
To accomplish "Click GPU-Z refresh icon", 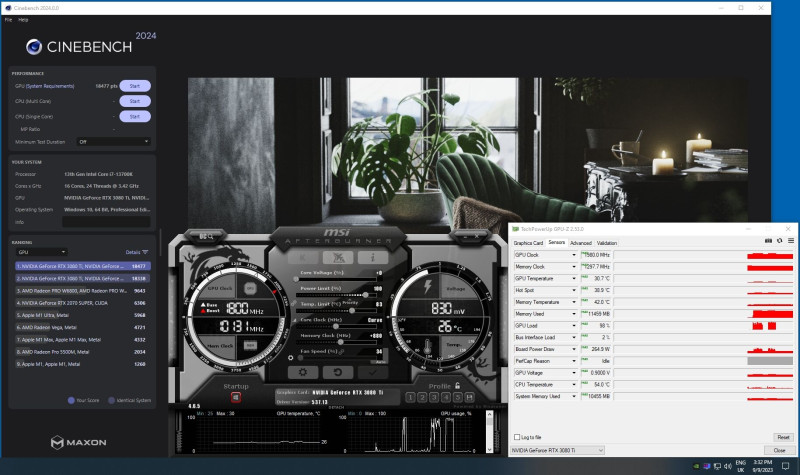I will click(x=780, y=241).
